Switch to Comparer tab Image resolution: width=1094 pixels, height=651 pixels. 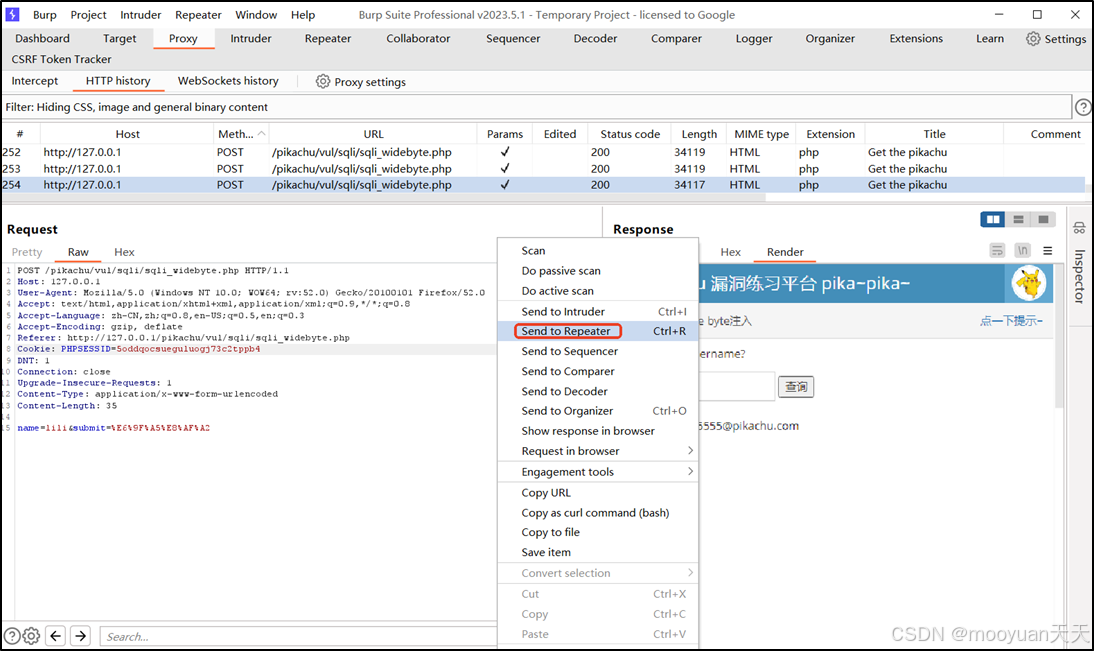point(676,38)
